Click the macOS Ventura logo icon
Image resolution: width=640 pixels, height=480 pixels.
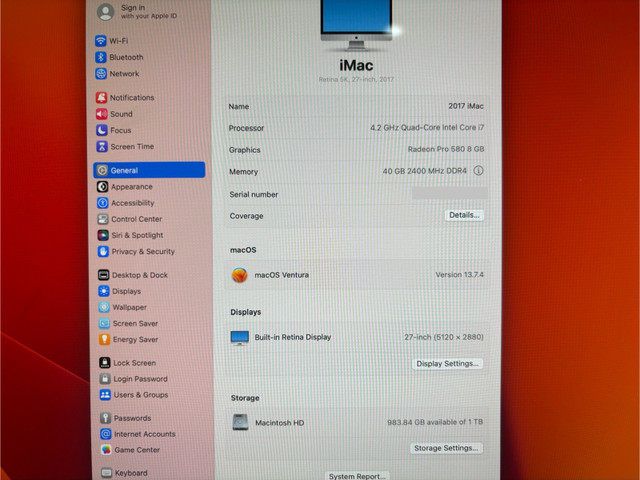coord(240,275)
